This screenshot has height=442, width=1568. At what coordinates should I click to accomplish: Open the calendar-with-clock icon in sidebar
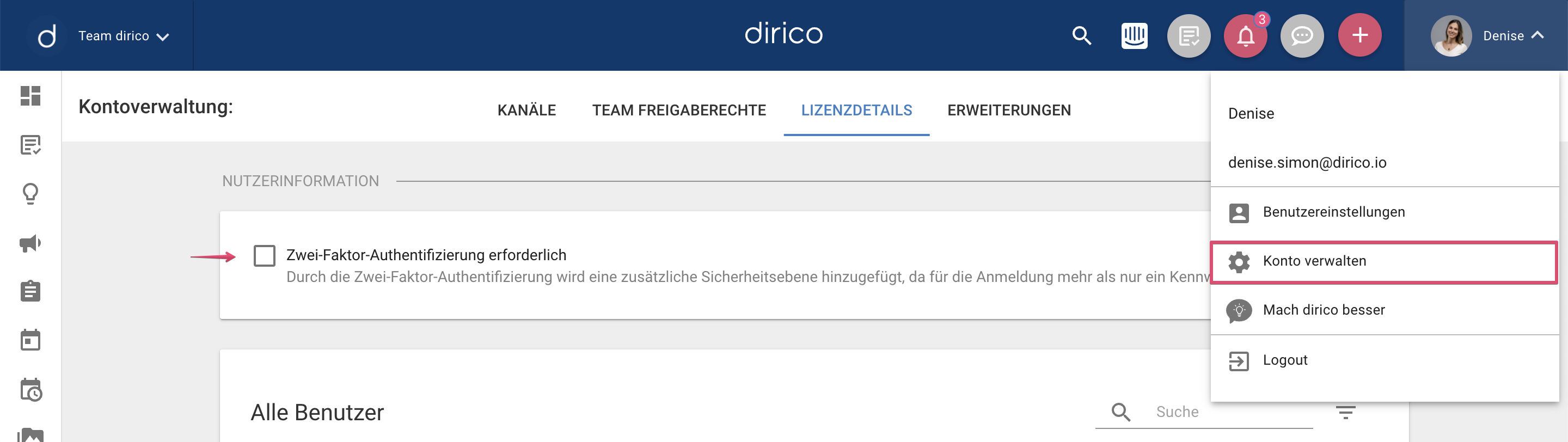31,390
